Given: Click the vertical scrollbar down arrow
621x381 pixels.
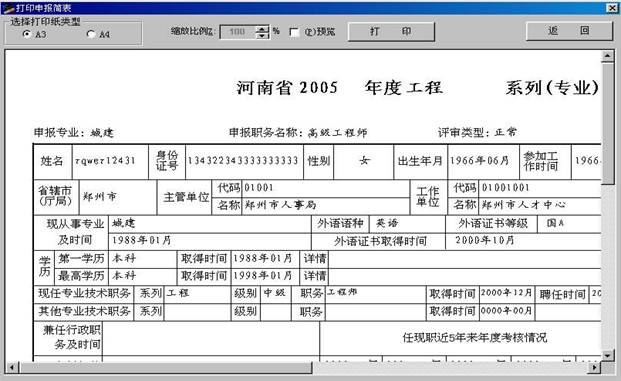Looking at the screenshot, I should tap(607, 355).
